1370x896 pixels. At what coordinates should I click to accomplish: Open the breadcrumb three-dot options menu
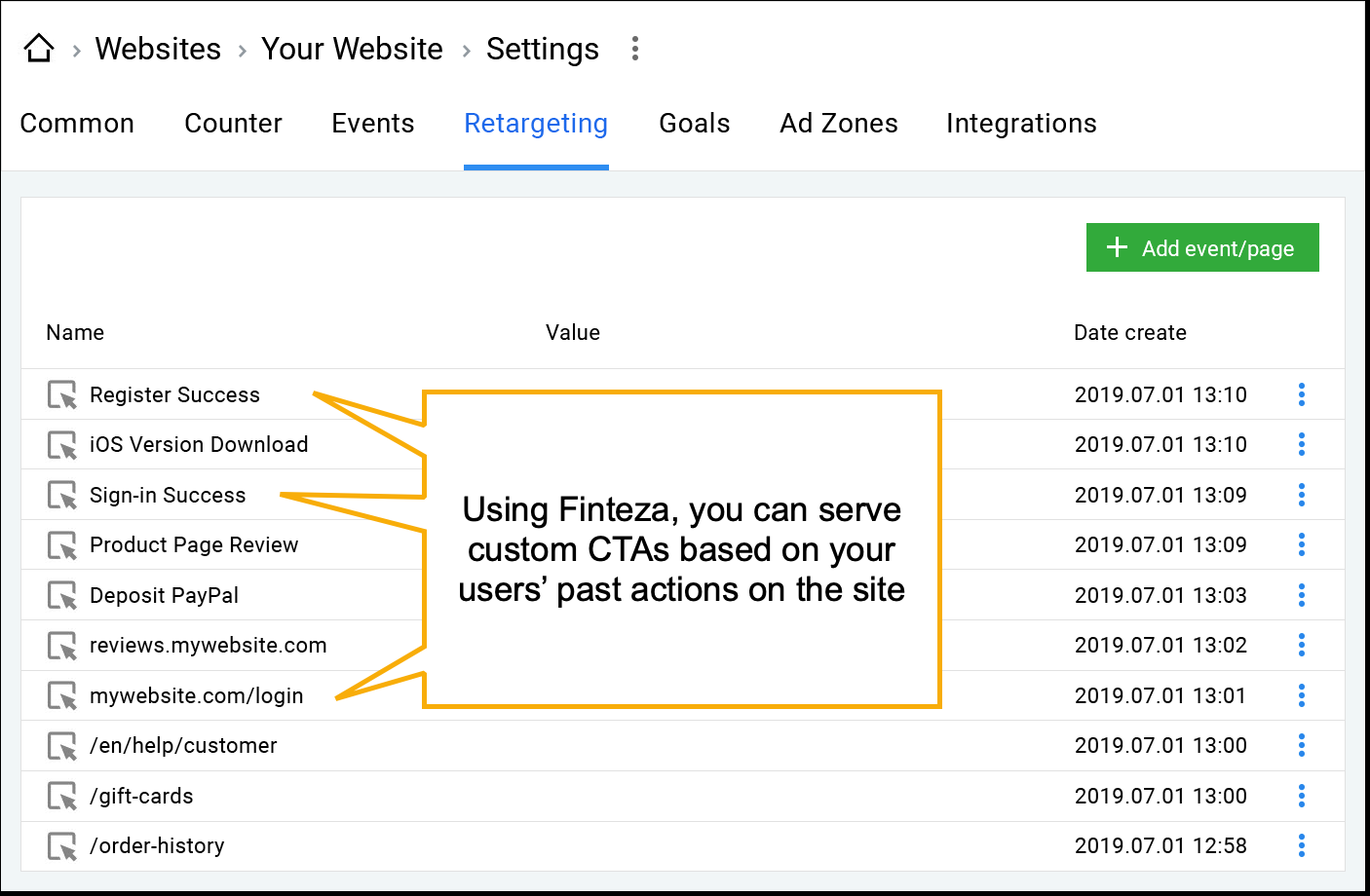[635, 49]
